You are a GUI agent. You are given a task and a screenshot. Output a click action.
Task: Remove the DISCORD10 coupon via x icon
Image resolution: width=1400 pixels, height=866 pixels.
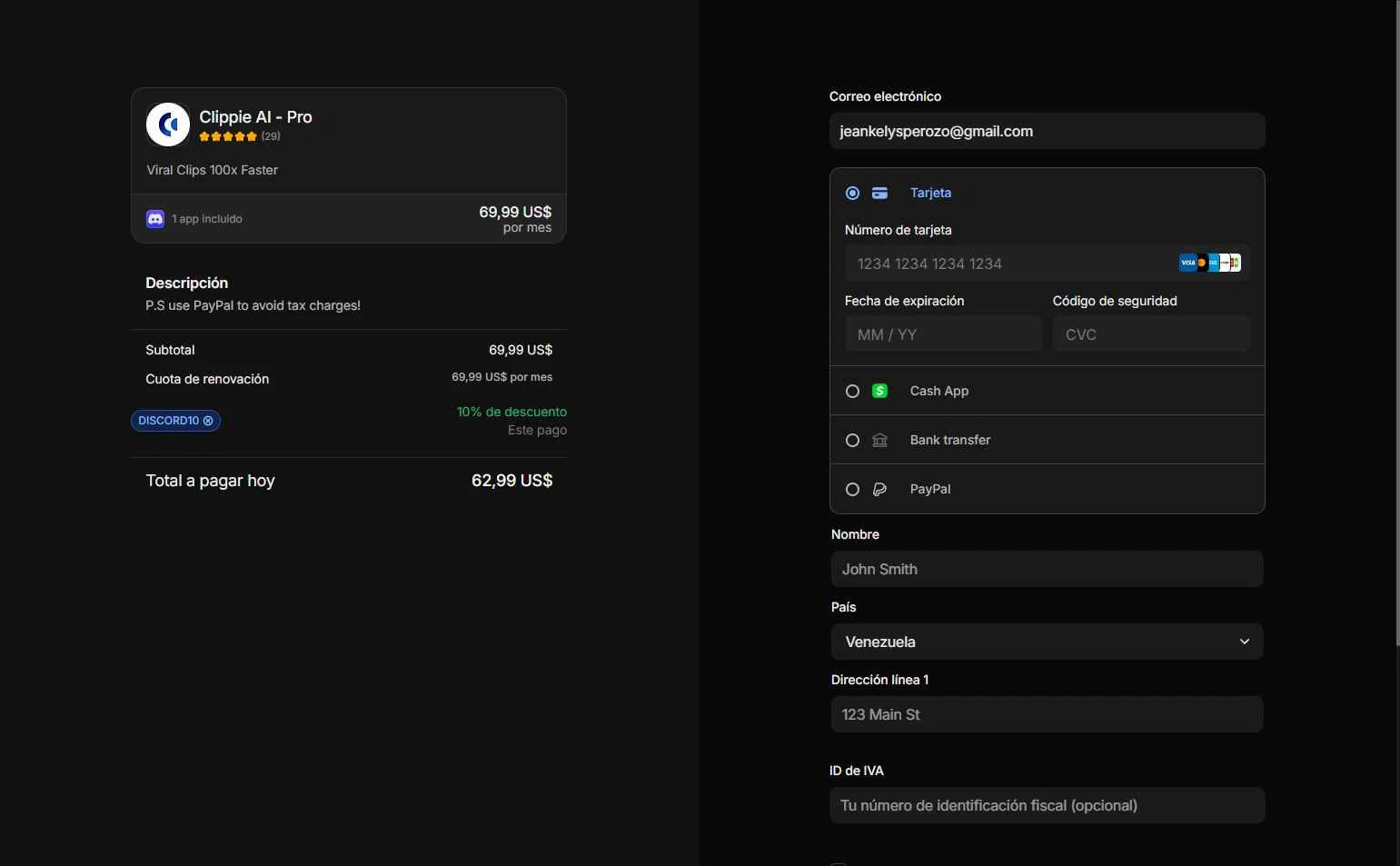coord(208,421)
